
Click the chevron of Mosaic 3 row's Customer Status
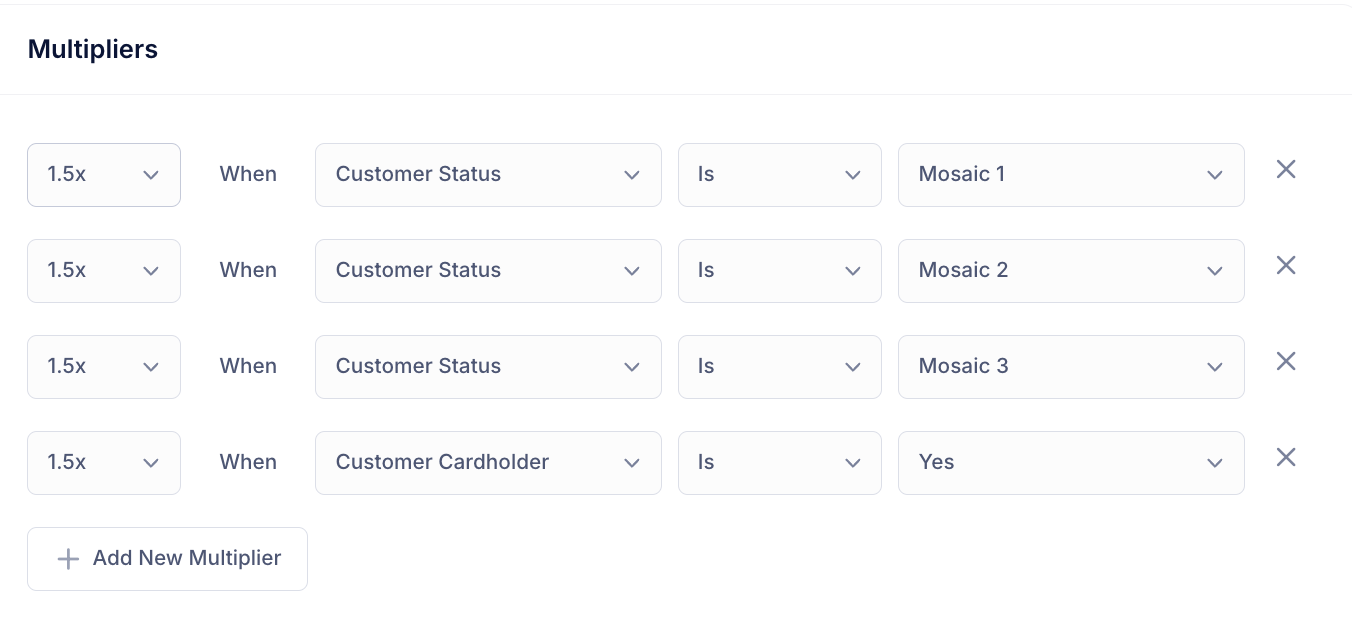632,367
